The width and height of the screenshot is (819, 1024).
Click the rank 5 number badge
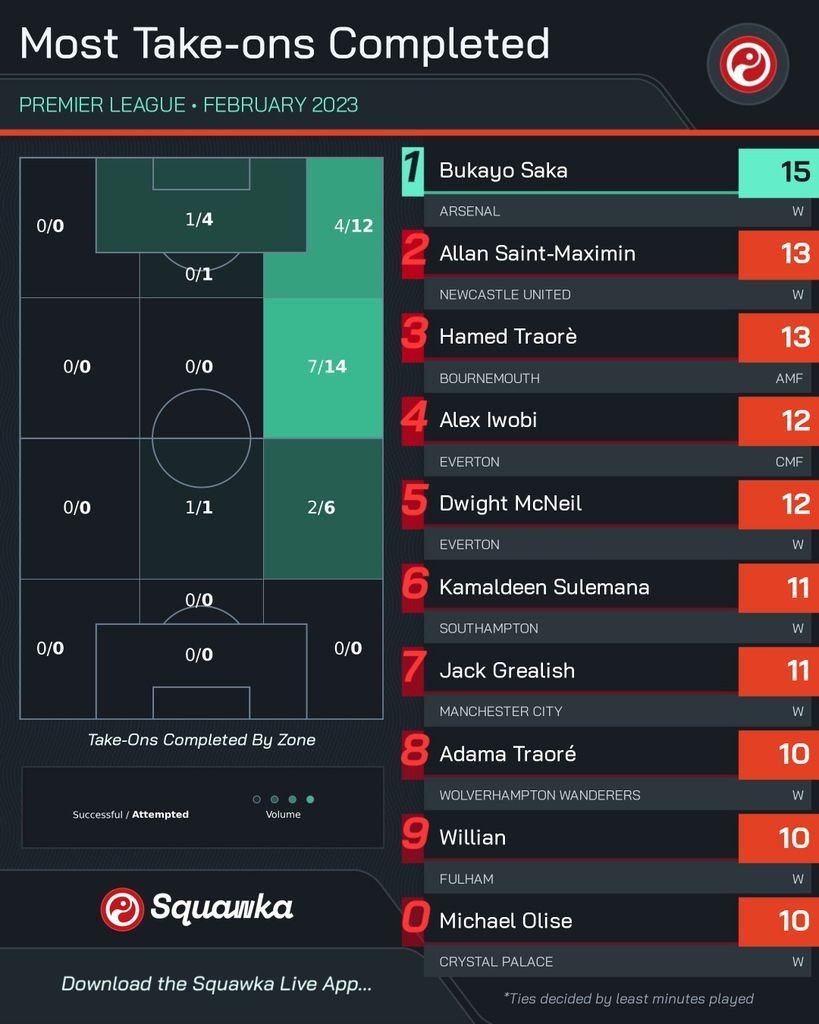pos(414,504)
